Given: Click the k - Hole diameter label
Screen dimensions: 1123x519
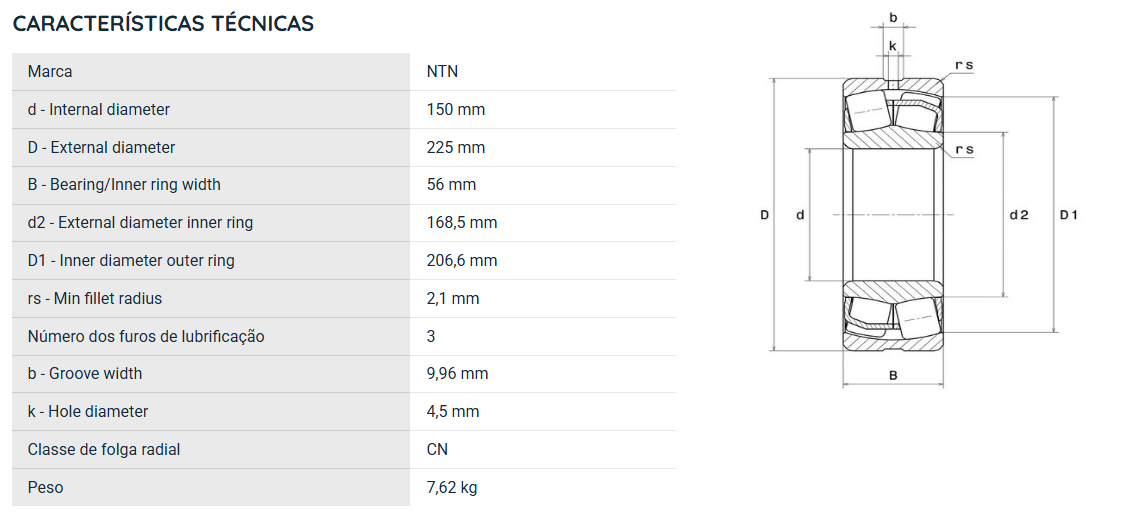Looking at the screenshot, I should [88, 412].
